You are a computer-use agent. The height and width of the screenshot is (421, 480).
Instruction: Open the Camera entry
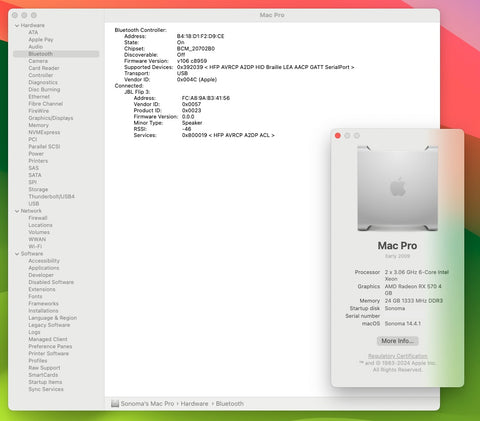(x=38, y=61)
